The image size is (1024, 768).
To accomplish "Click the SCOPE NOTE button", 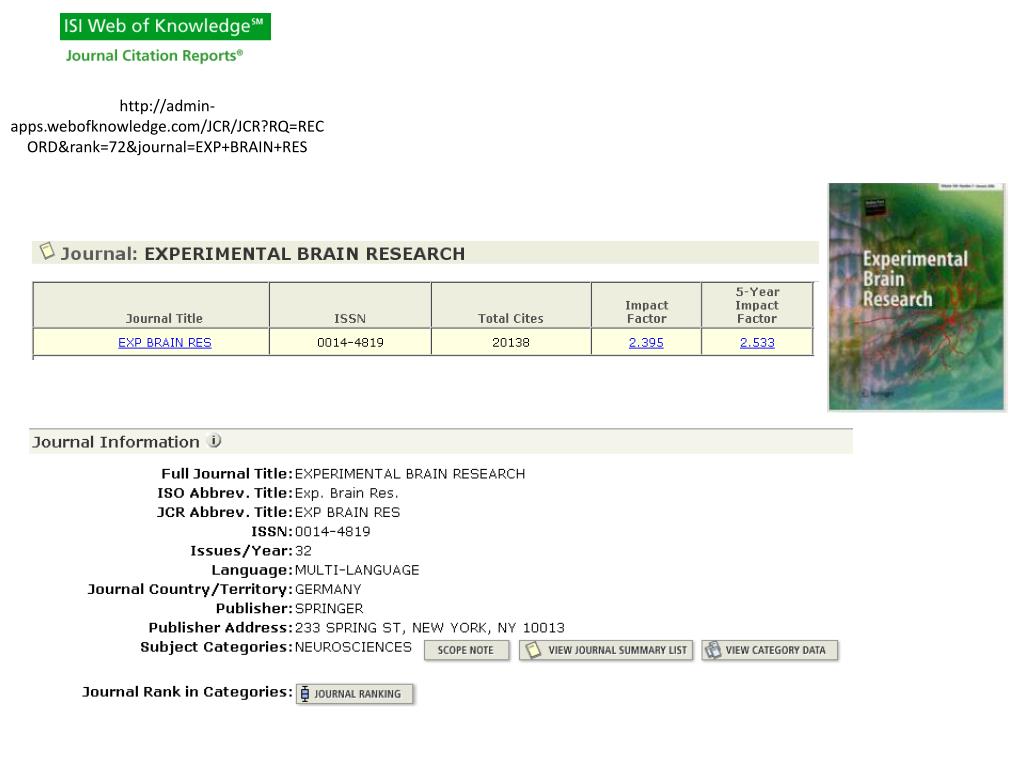I will (466, 650).
